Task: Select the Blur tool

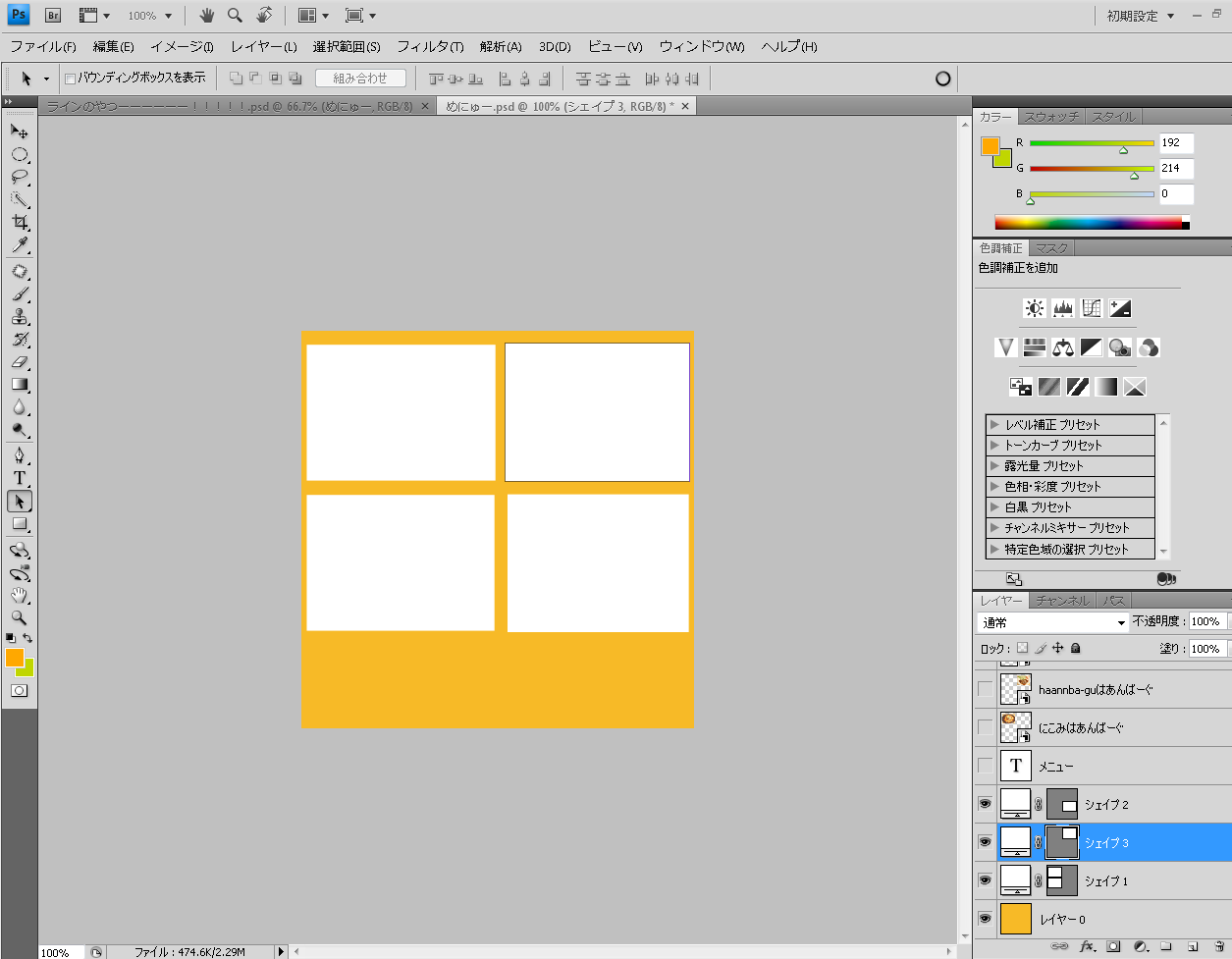Action: click(20, 407)
